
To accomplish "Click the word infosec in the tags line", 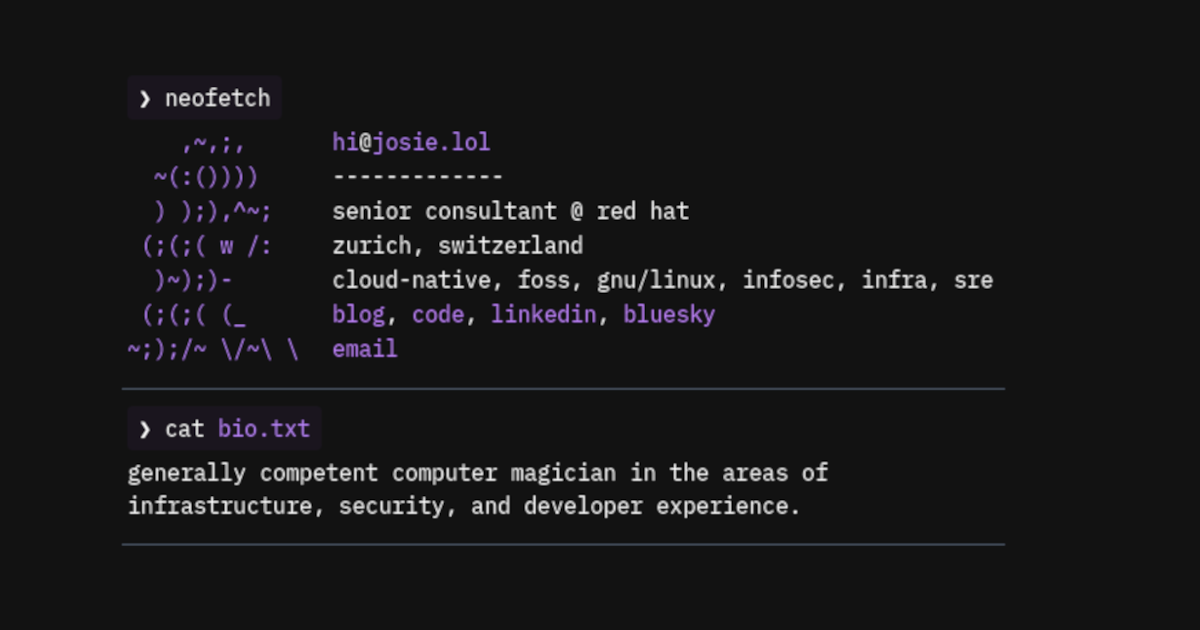I will (788, 280).
